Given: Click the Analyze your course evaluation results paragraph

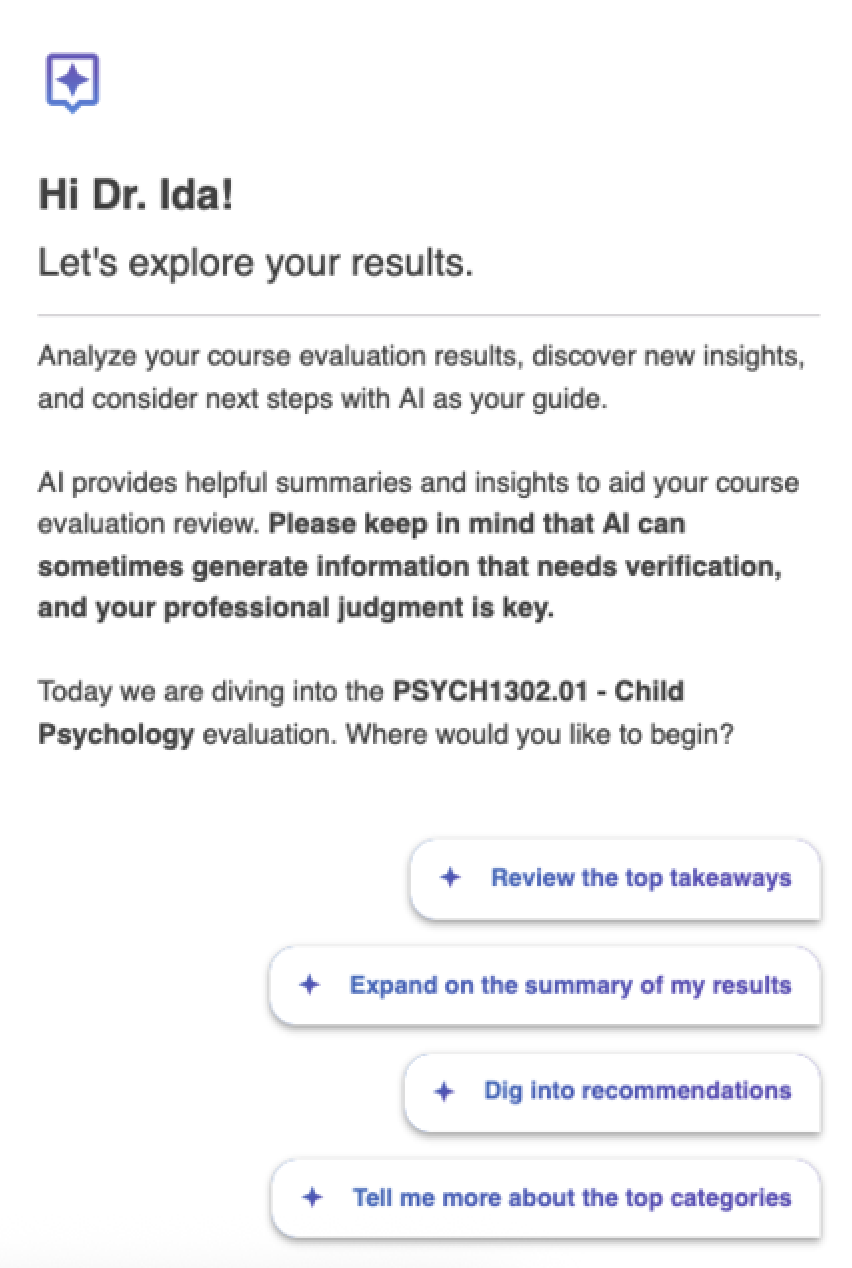Looking at the screenshot, I should (x=421, y=377).
